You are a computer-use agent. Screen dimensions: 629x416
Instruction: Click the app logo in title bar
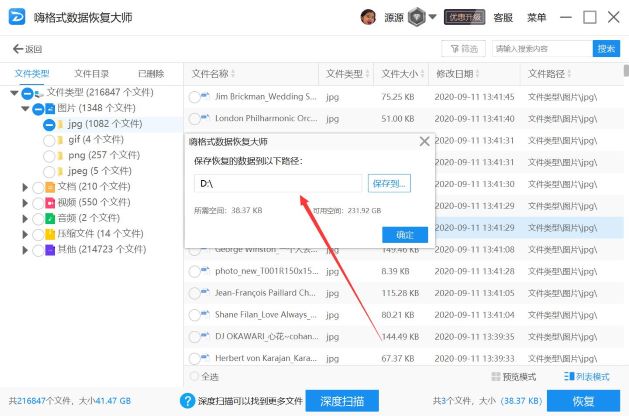17,17
